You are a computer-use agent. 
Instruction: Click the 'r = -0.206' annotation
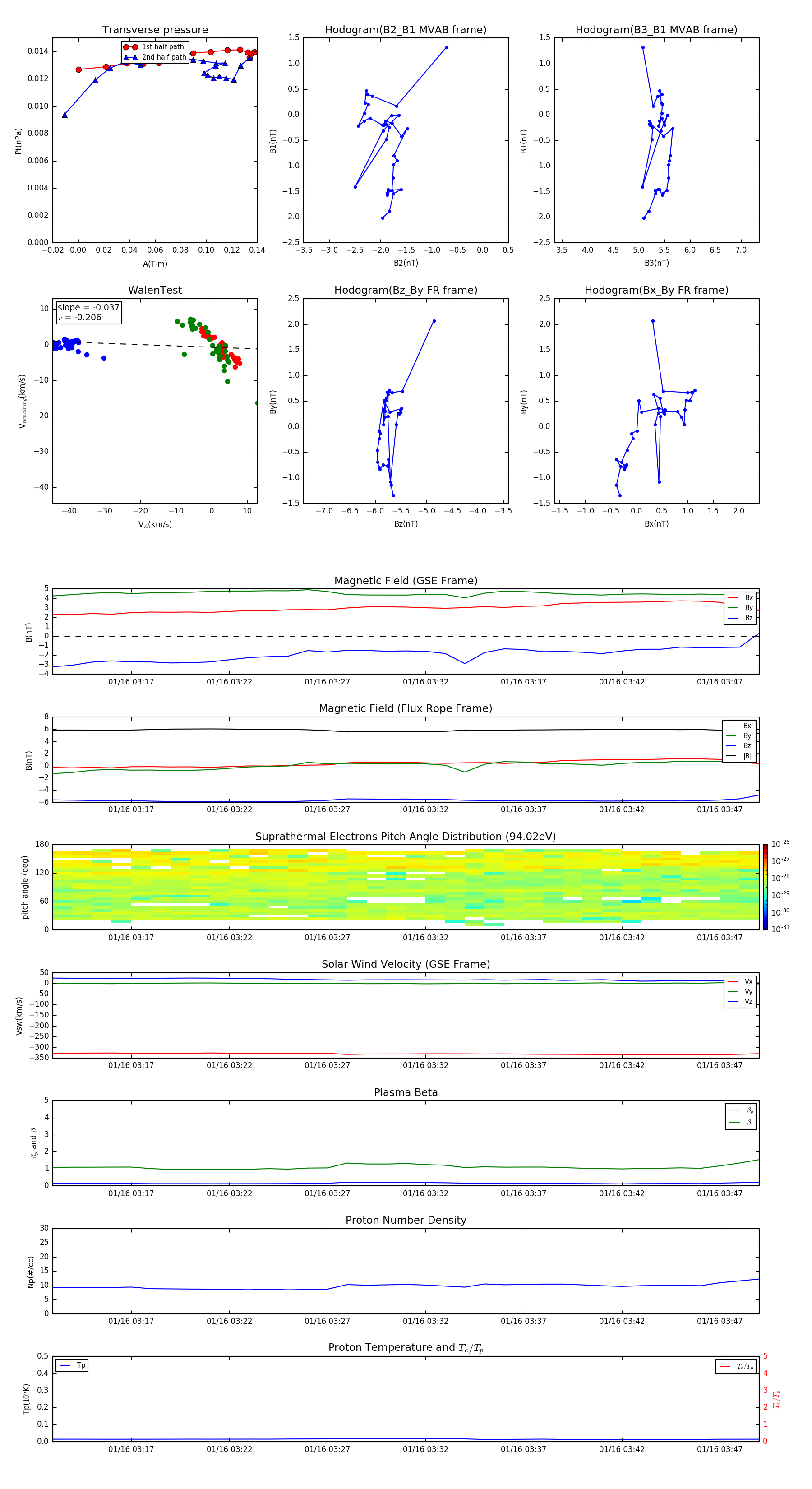click(80, 318)
